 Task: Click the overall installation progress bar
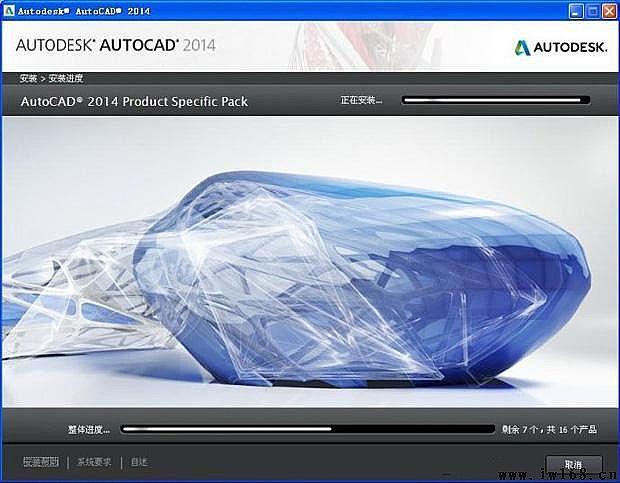point(308,429)
